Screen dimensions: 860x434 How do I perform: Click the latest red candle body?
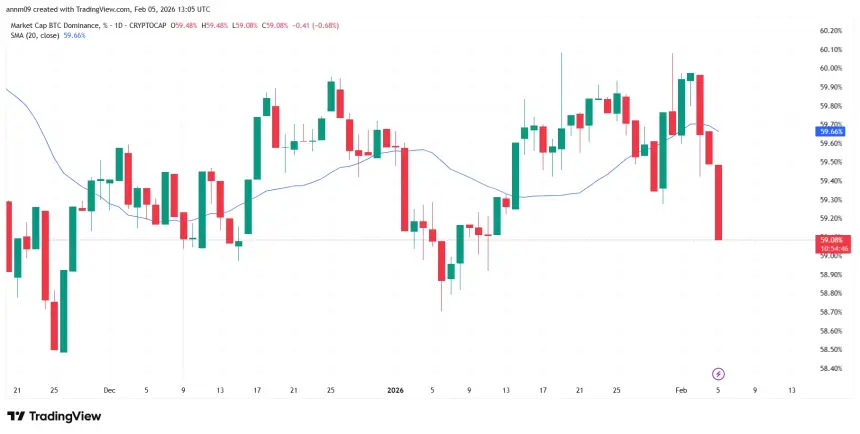pyautogui.click(x=718, y=202)
